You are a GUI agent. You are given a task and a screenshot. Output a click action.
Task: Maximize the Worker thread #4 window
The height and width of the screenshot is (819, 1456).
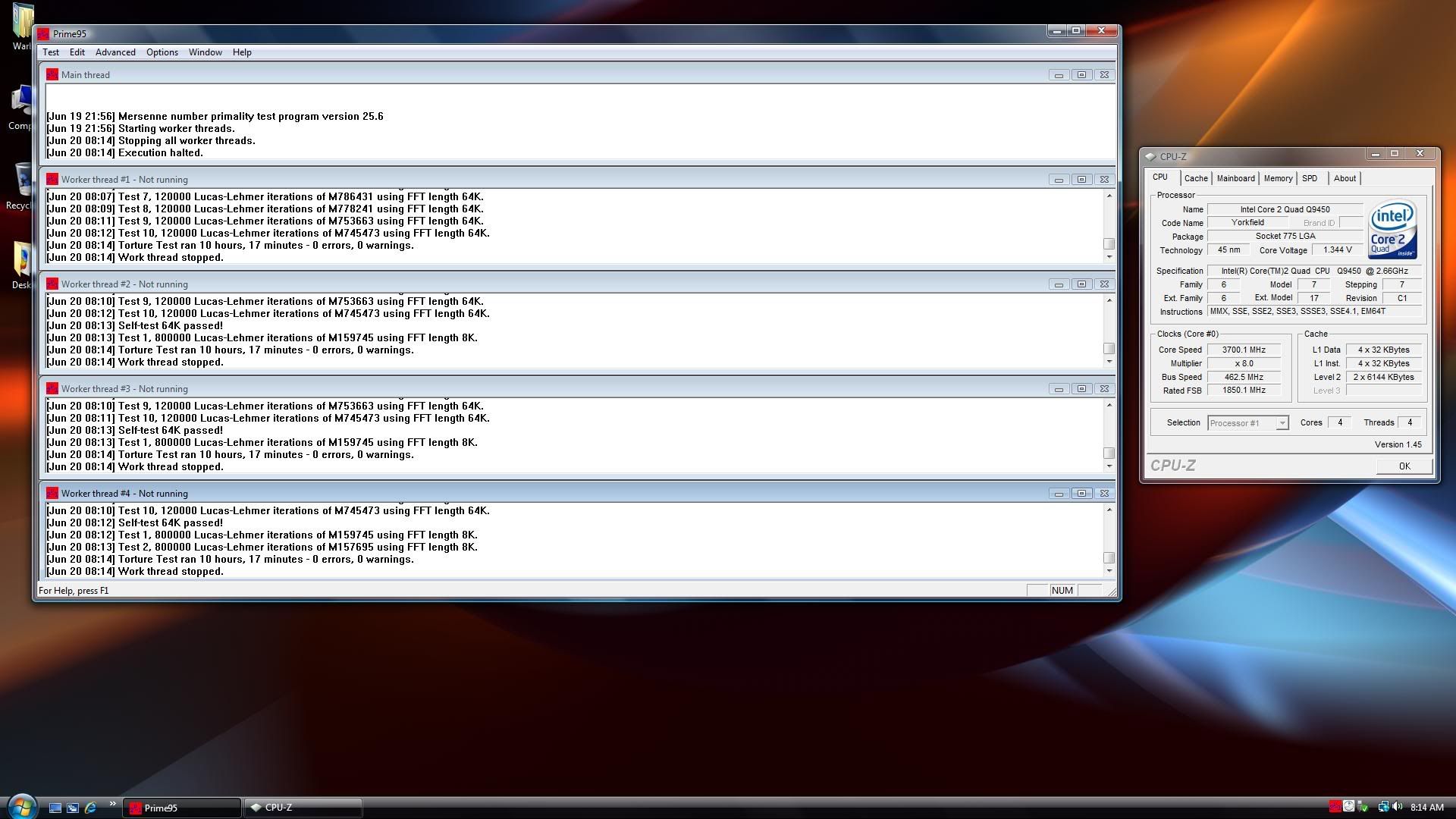1081,494
